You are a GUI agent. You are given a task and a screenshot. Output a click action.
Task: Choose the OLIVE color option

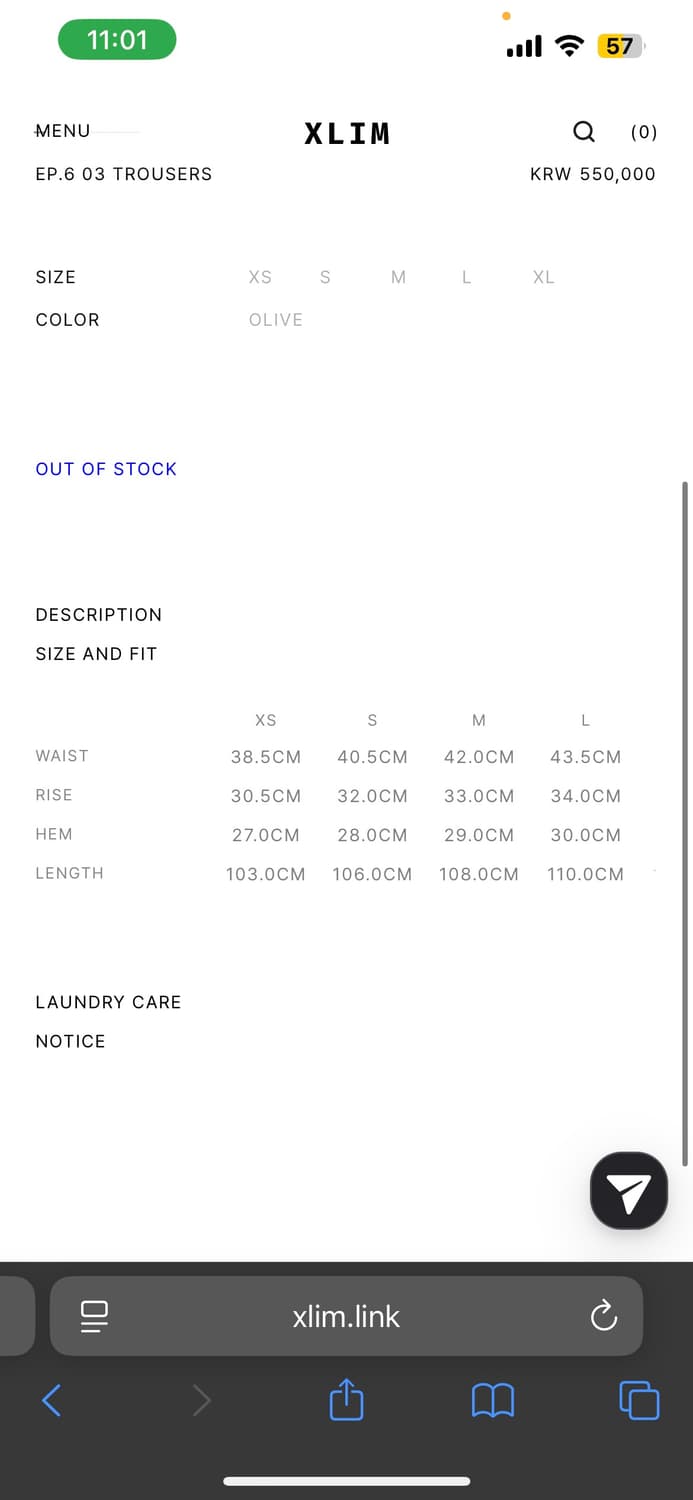275,320
